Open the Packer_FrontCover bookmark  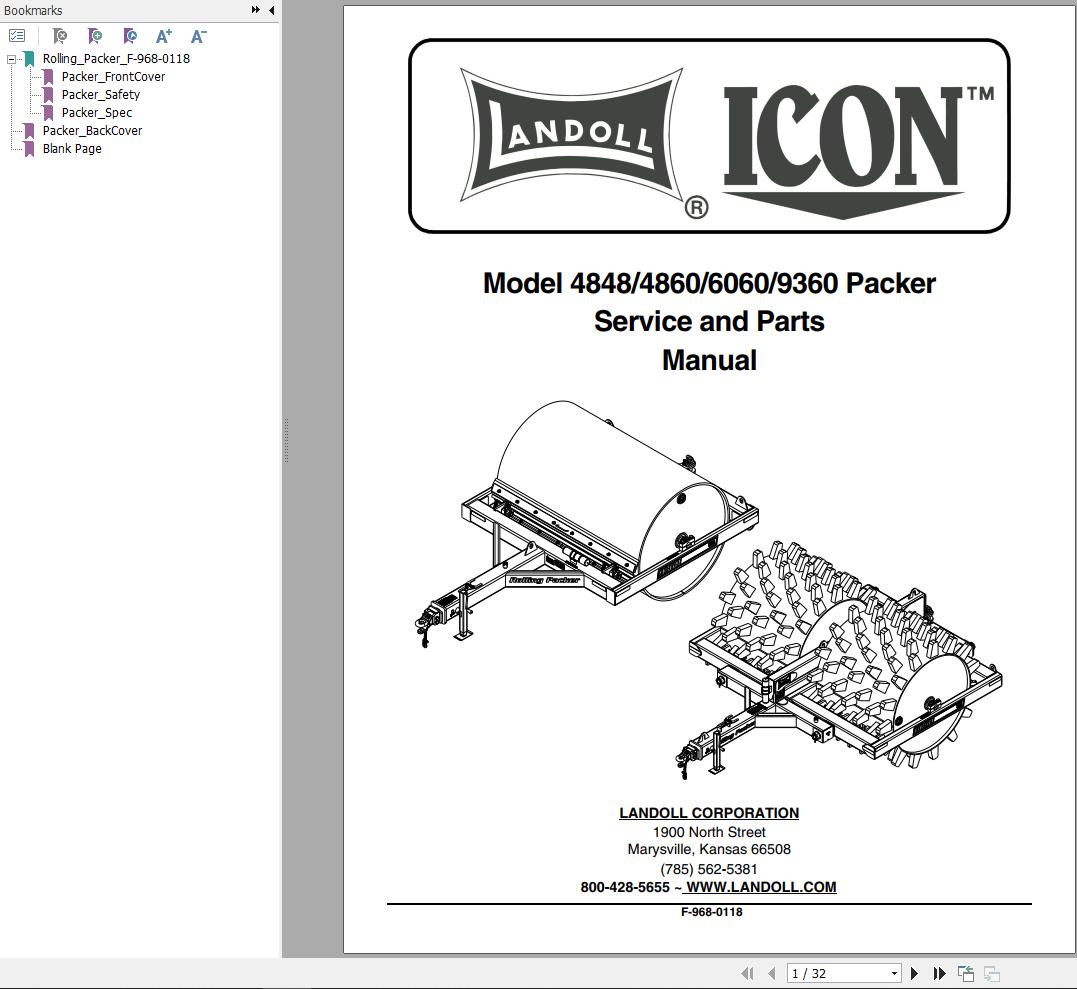113,76
